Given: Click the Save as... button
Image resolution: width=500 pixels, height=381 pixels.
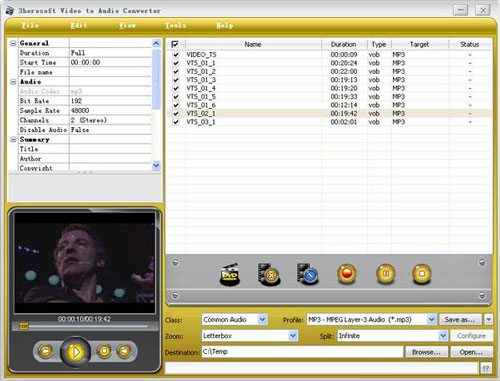Looking at the screenshot, I should coord(460,320).
